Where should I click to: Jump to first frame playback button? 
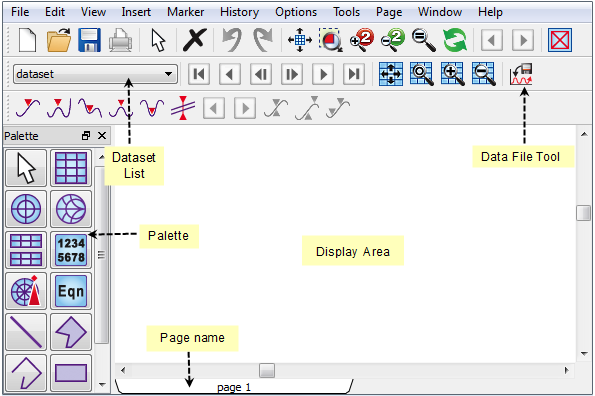[x=199, y=74]
